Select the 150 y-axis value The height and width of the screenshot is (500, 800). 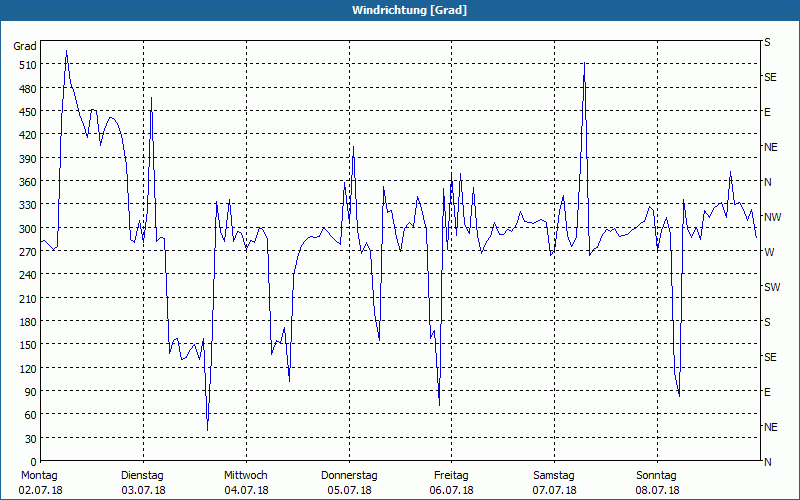point(28,345)
